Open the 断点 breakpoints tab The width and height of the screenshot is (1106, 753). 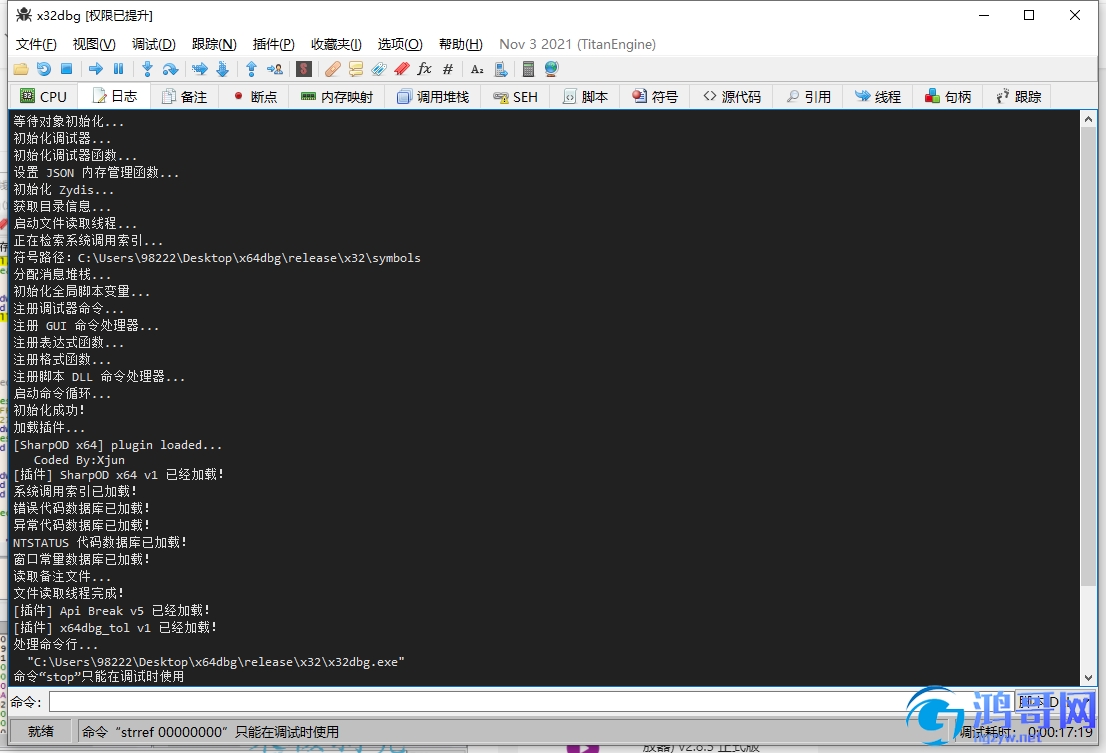click(255, 97)
